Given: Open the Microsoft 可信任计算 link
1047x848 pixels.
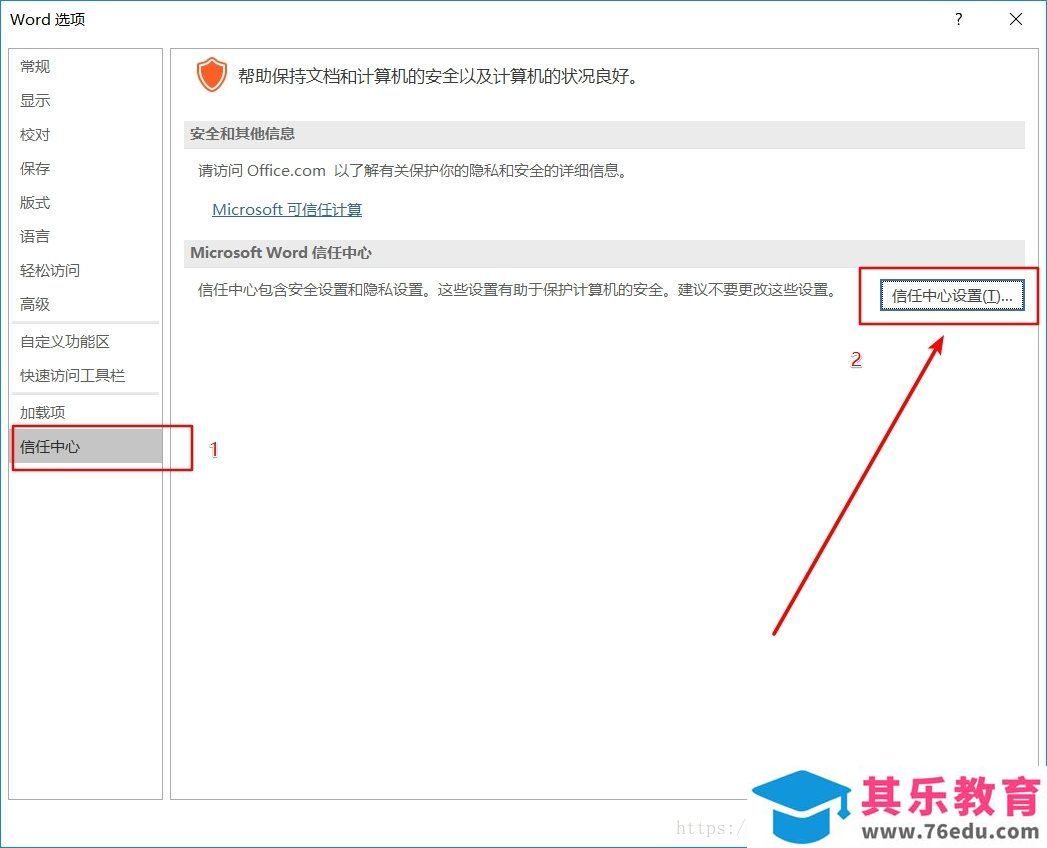Looking at the screenshot, I should 287,210.
